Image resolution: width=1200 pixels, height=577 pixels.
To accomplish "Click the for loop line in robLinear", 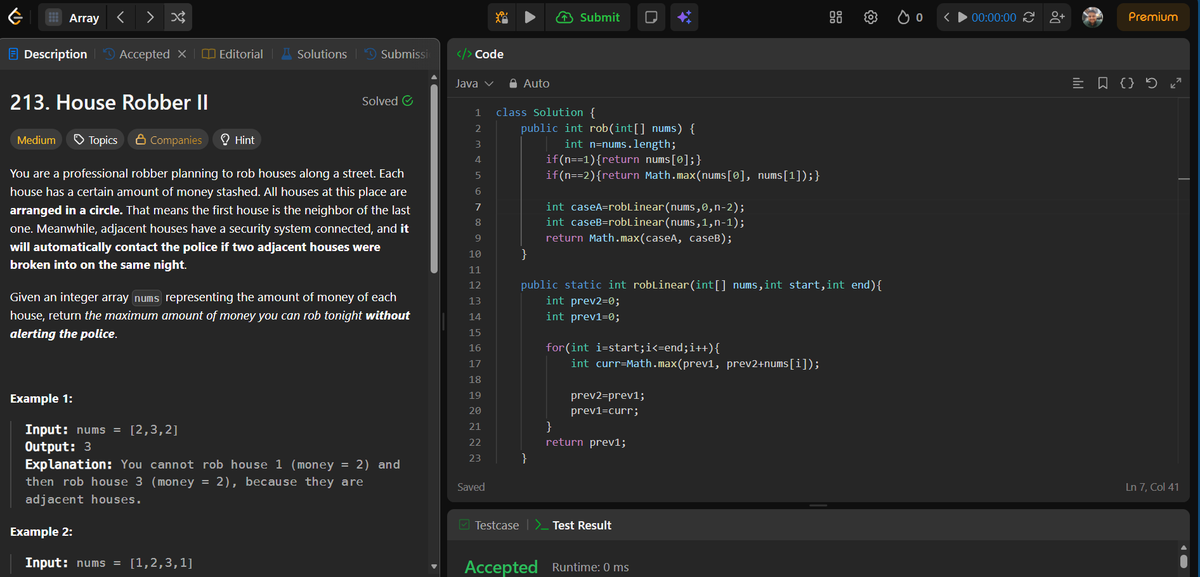I will pyautogui.click(x=633, y=348).
